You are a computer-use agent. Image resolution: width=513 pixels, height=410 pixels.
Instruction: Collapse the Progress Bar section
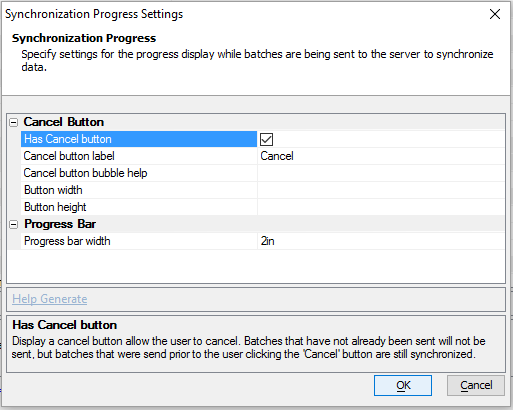[x=13, y=224]
